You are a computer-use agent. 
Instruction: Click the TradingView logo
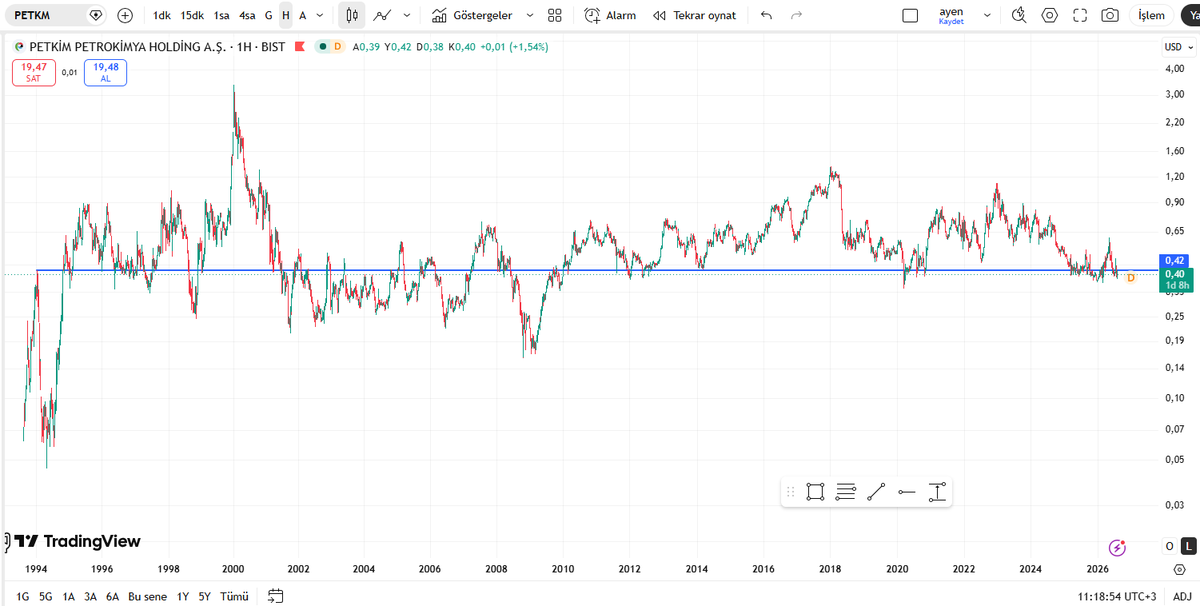pos(77,541)
